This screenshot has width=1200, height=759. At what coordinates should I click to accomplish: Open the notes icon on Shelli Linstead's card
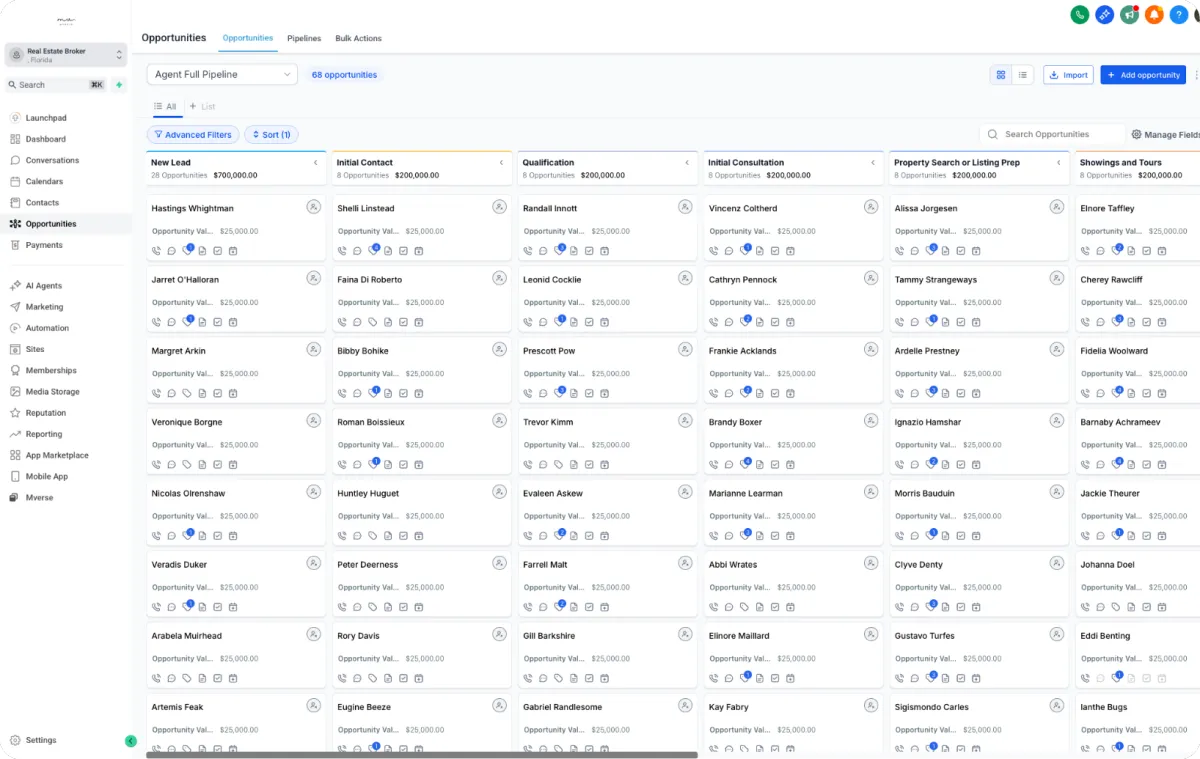[x=388, y=251]
